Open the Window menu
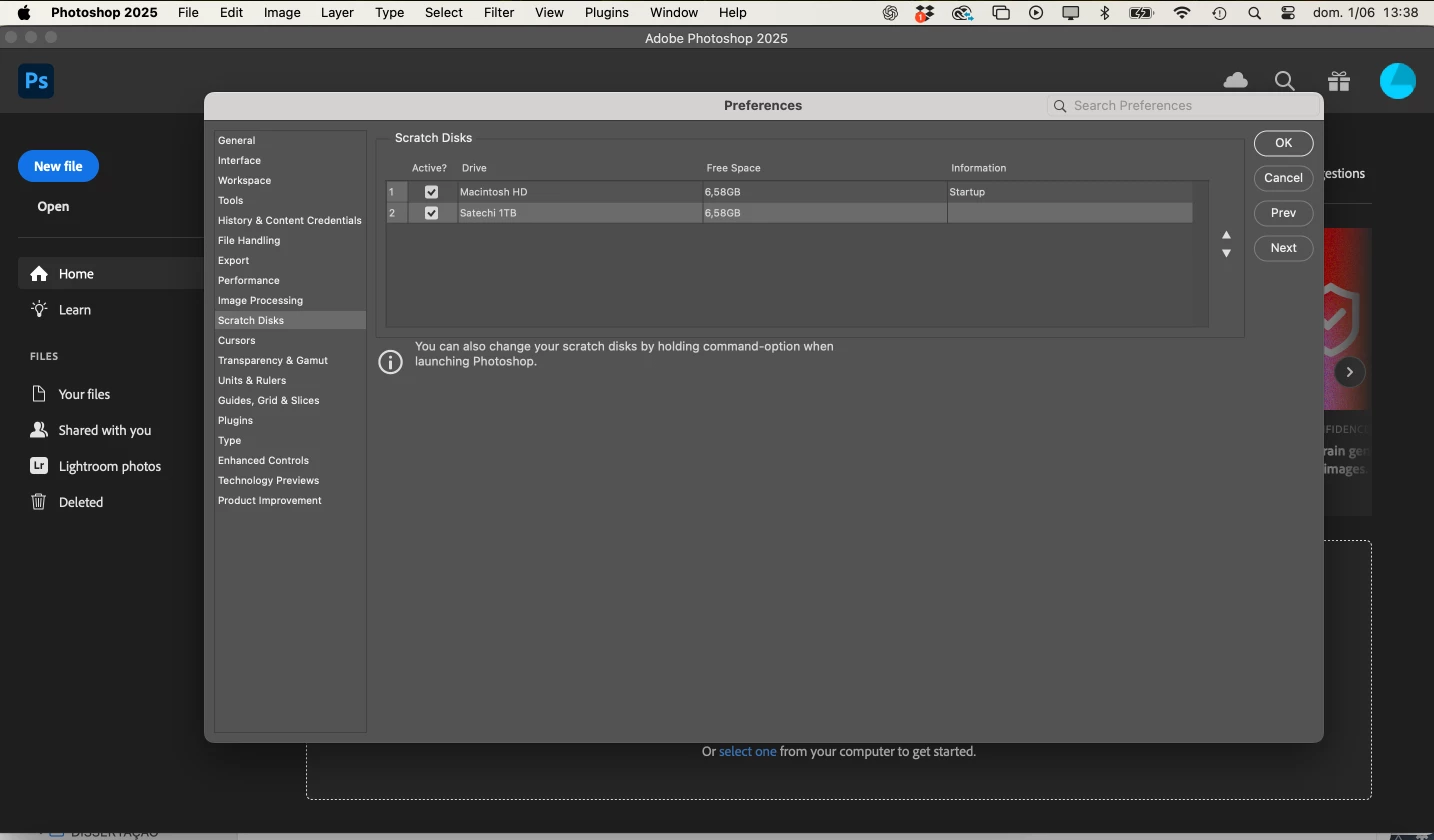Image resolution: width=1434 pixels, height=840 pixels. (x=673, y=13)
